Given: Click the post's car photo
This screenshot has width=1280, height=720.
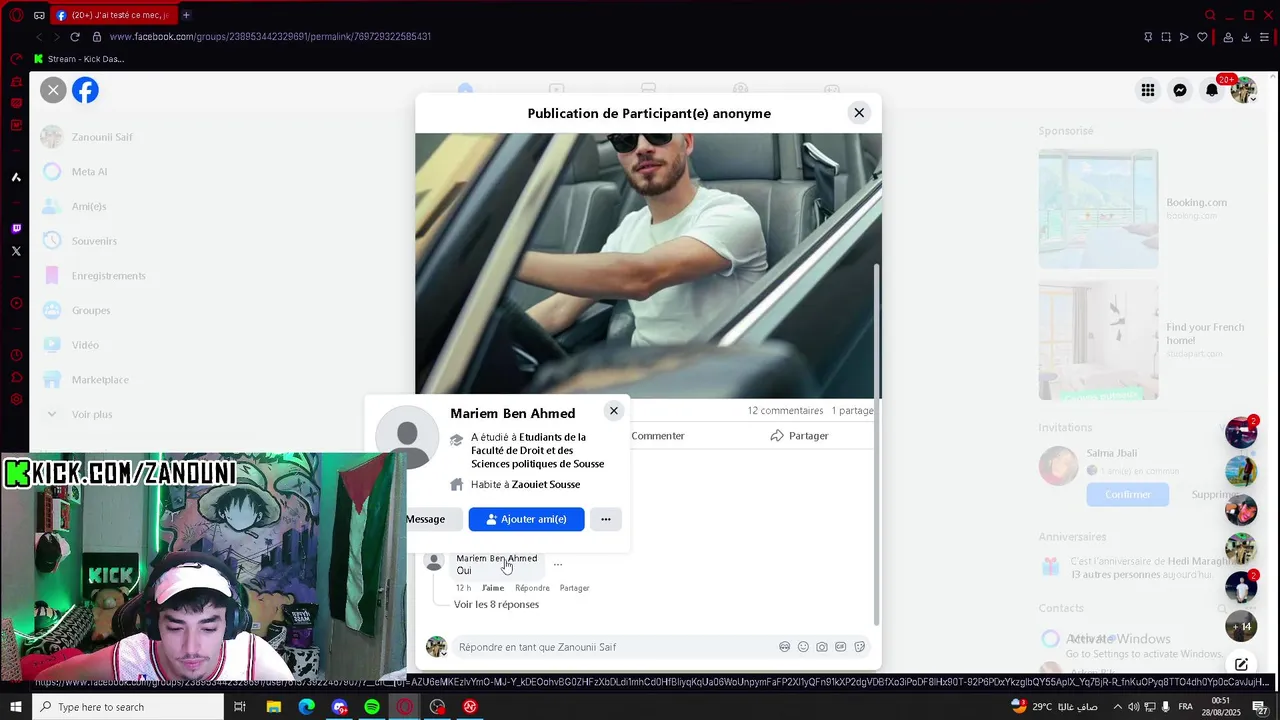Looking at the screenshot, I should pos(648,265).
